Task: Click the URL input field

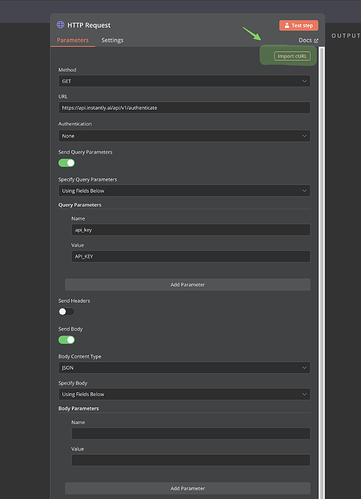Action: (184, 108)
